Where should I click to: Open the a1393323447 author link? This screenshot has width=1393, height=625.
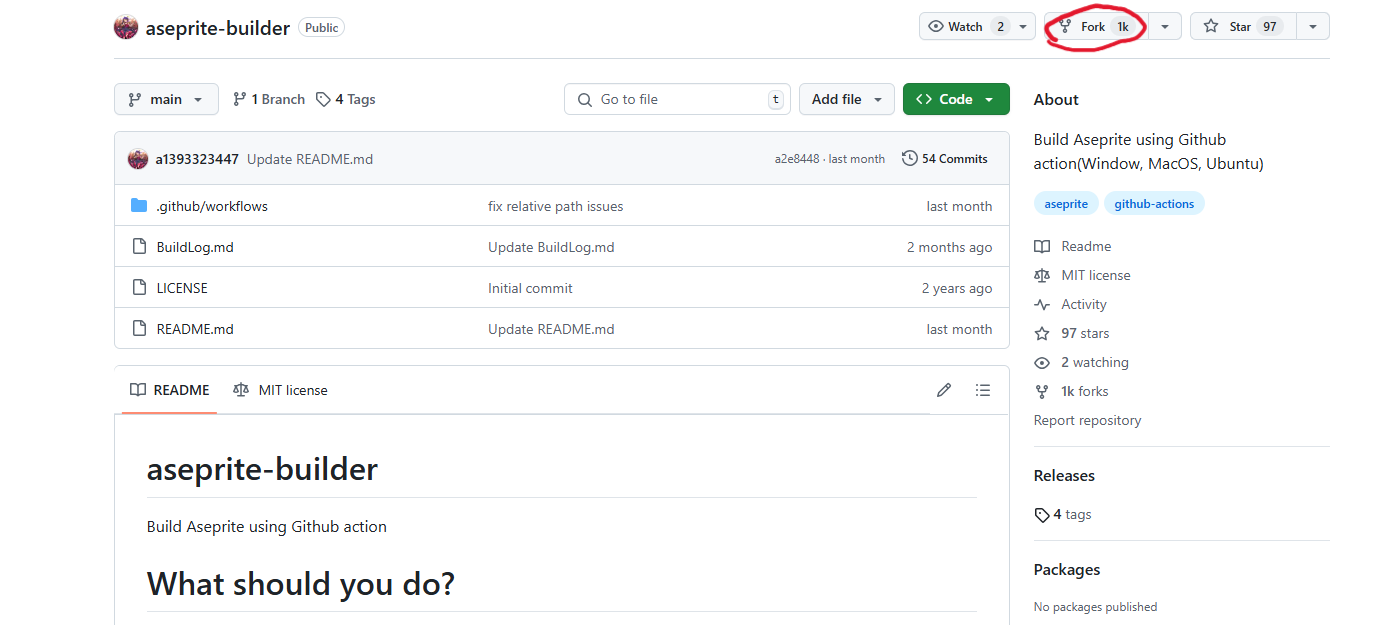tap(197, 159)
